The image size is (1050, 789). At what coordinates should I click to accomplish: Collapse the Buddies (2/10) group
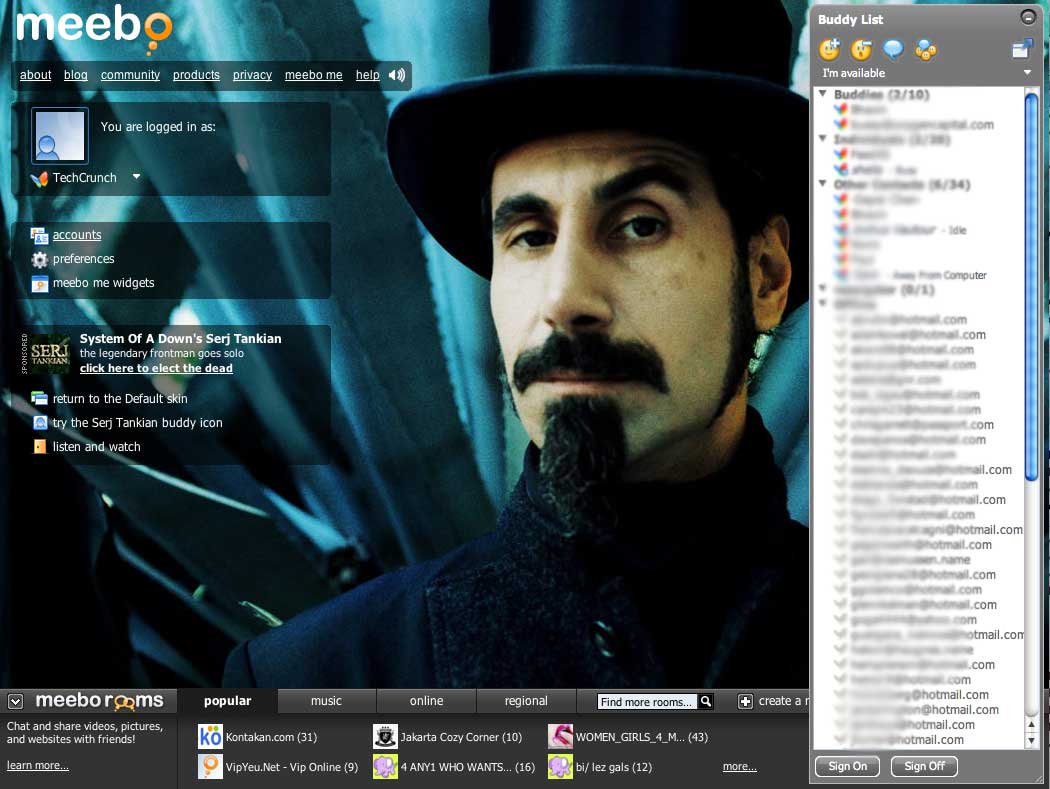[x=823, y=94]
